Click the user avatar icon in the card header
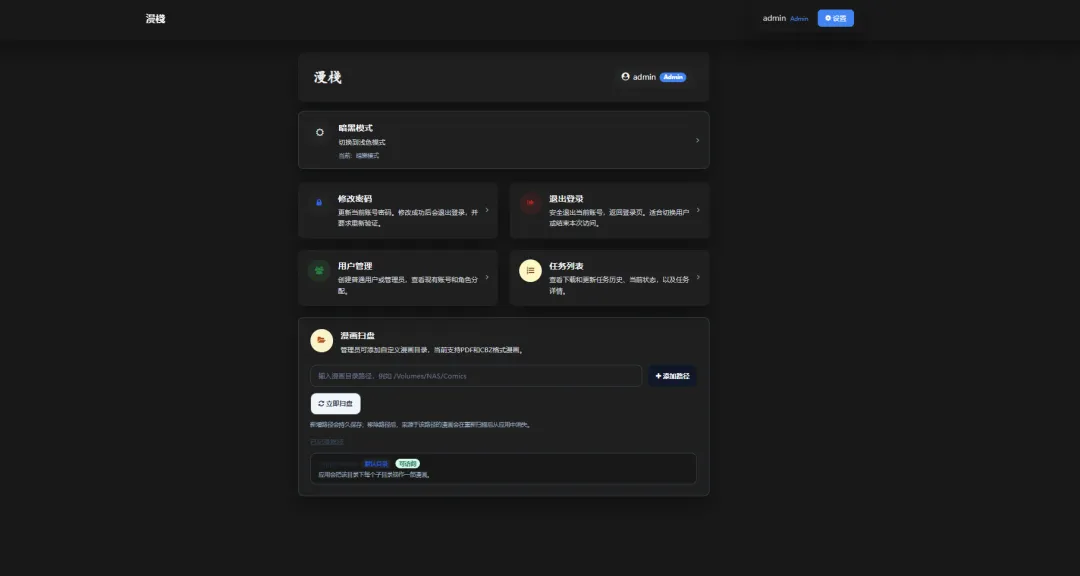 (625, 77)
